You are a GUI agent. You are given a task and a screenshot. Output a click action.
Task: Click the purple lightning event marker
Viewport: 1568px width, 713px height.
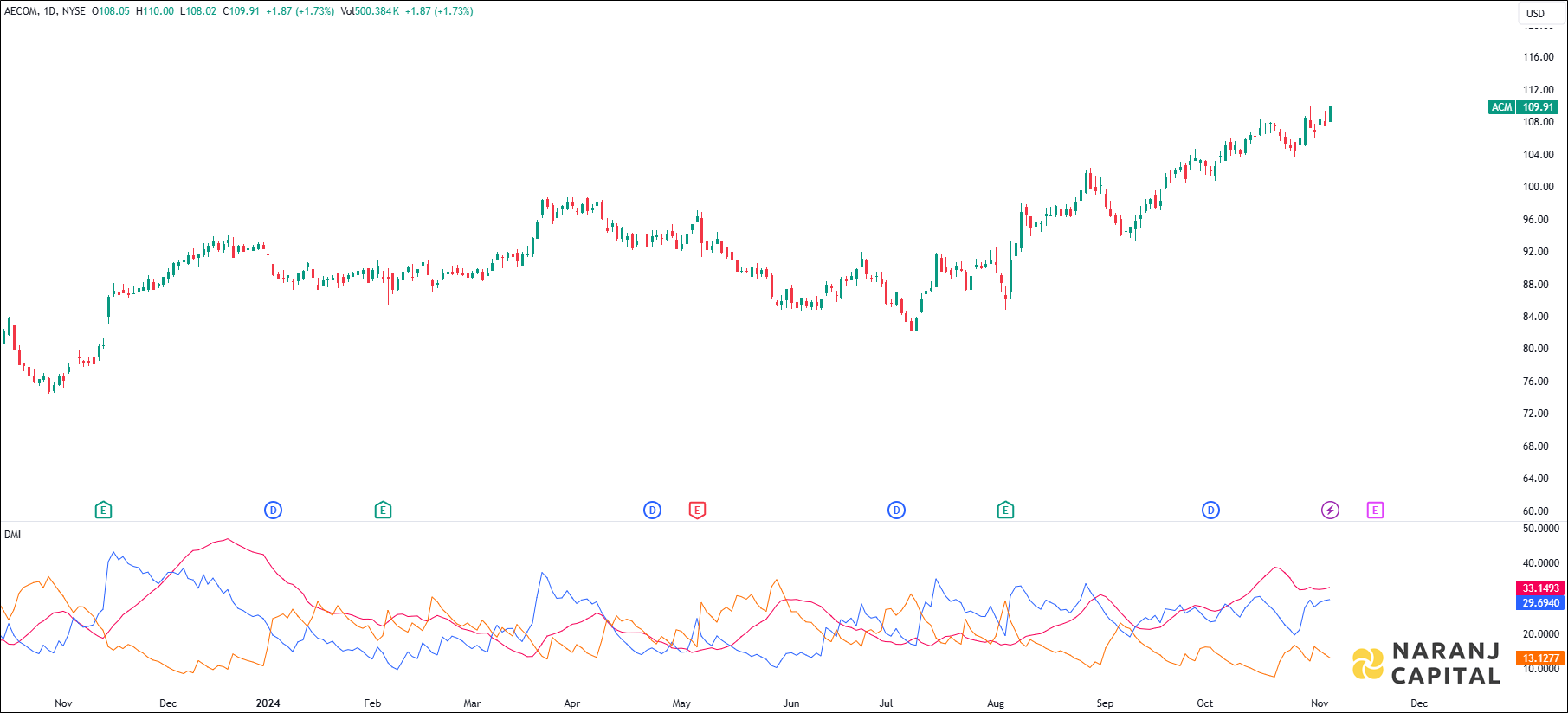(1330, 511)
